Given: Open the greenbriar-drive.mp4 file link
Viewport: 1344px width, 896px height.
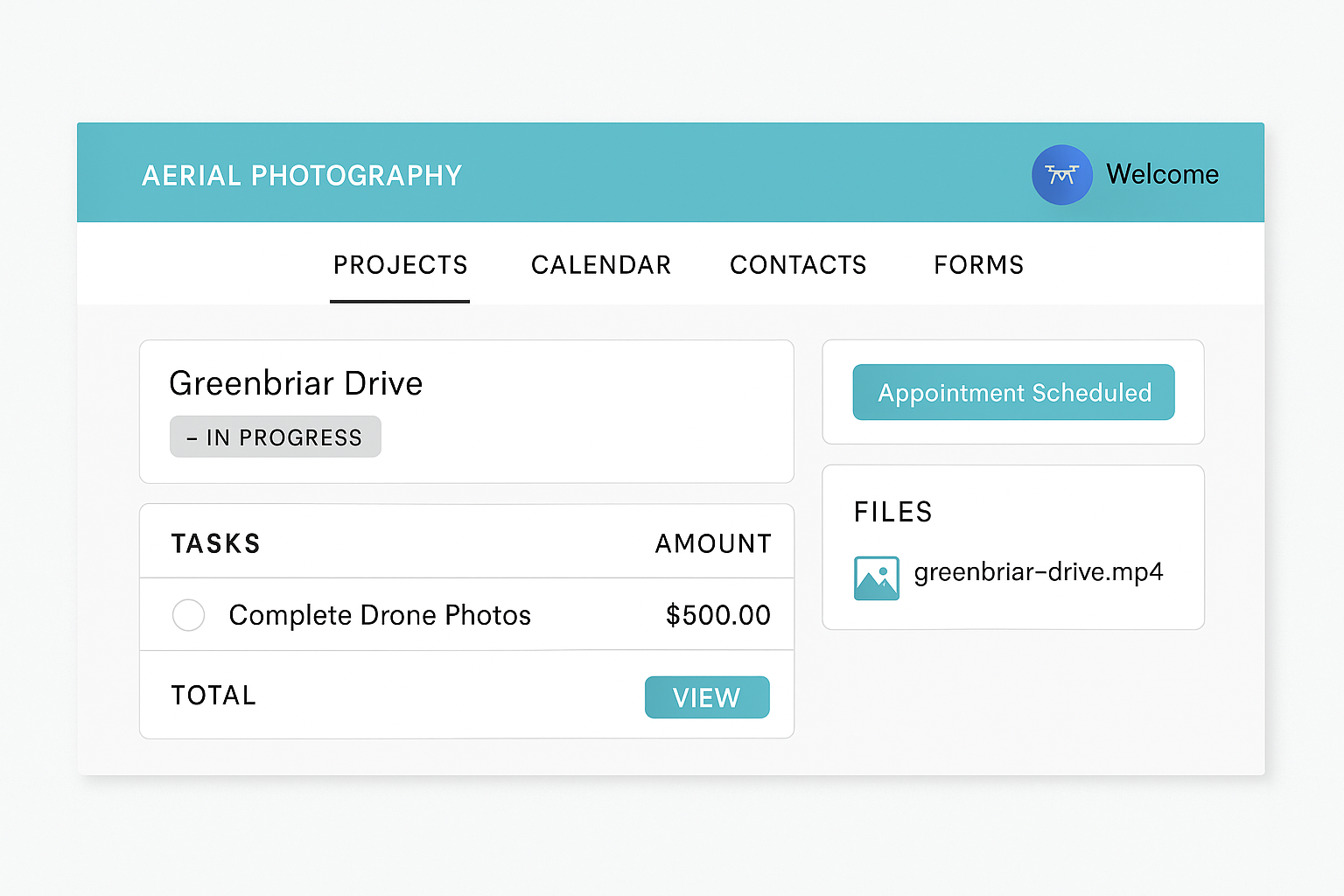Looking at the screenshot, I should pyautogui.click(x=1039, y=572).
